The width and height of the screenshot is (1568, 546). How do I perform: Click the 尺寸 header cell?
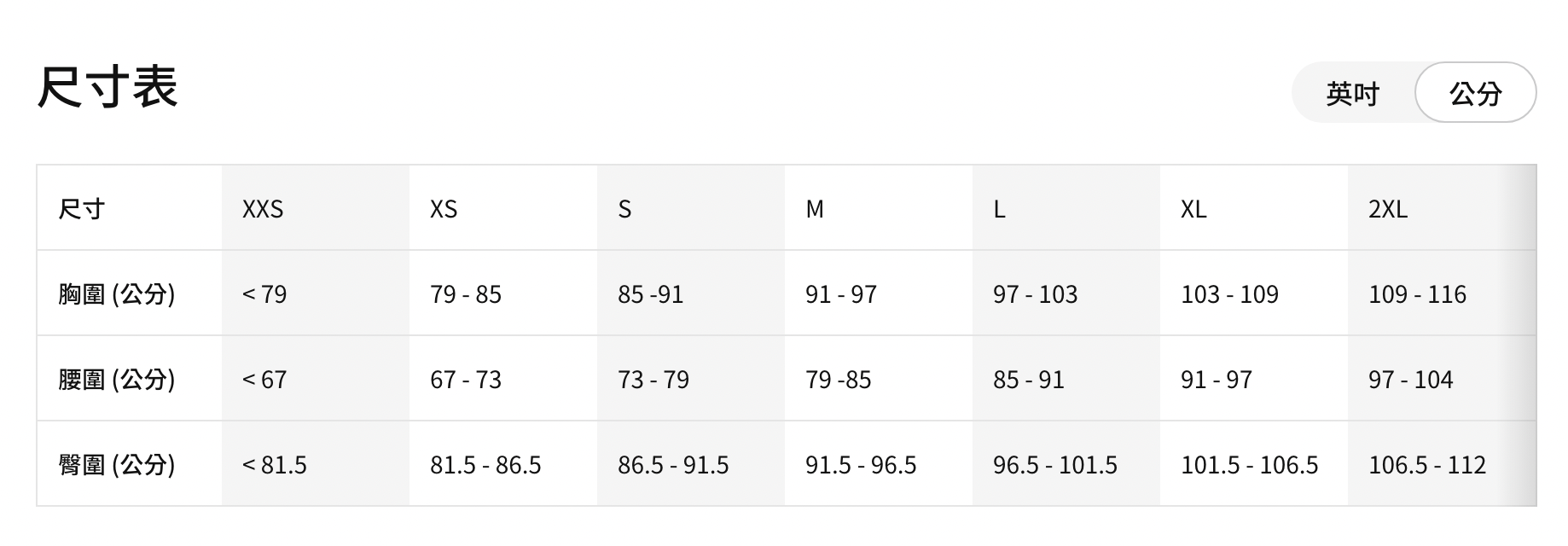pyautogui.click(x=82, y=209)
